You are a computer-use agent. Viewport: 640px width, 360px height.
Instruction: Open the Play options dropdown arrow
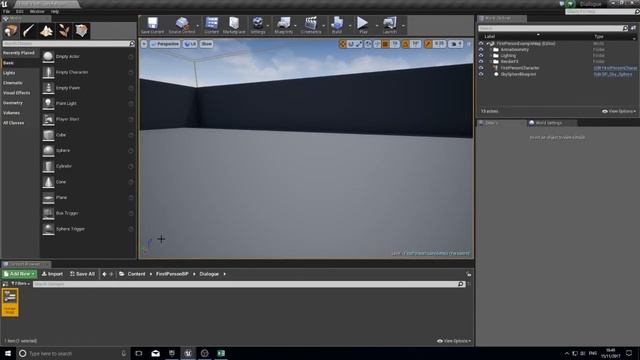click(x=377, y=26)
